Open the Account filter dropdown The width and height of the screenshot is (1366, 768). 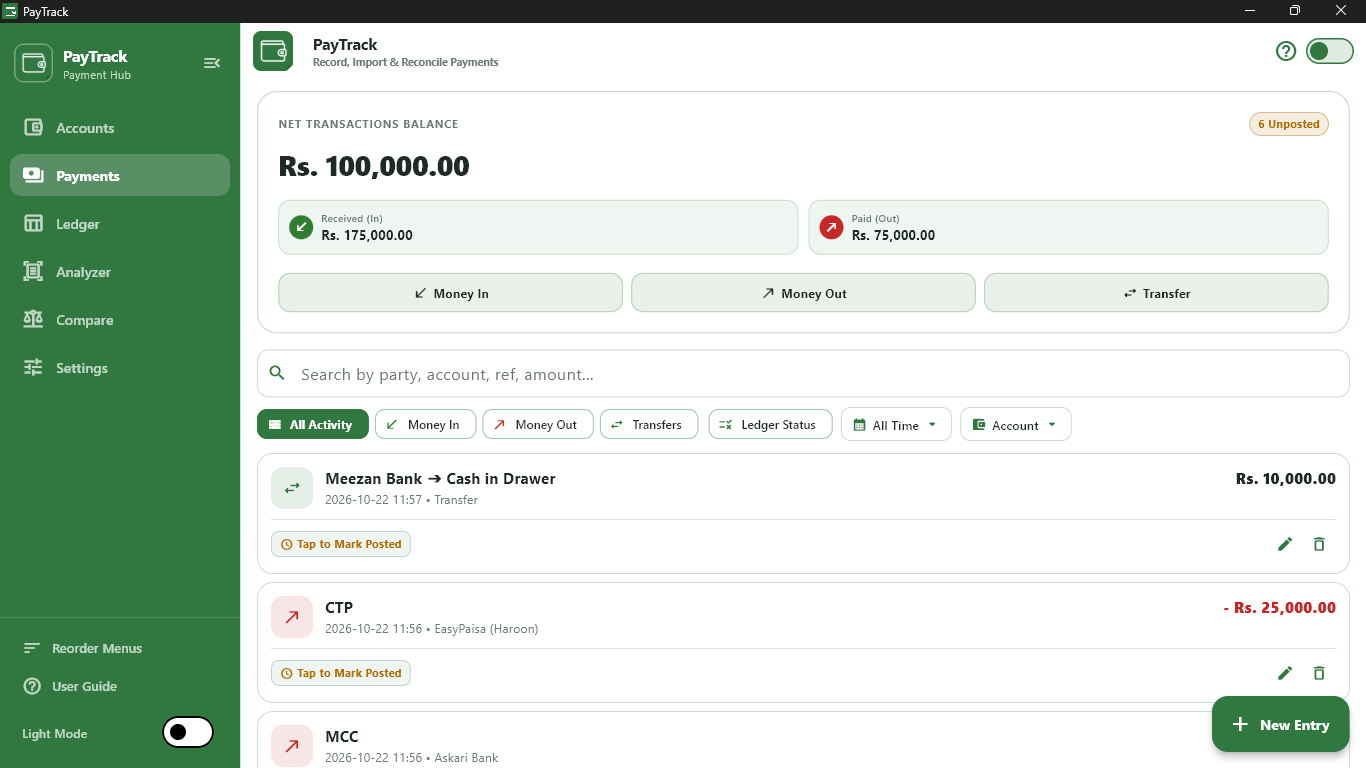1015,424
